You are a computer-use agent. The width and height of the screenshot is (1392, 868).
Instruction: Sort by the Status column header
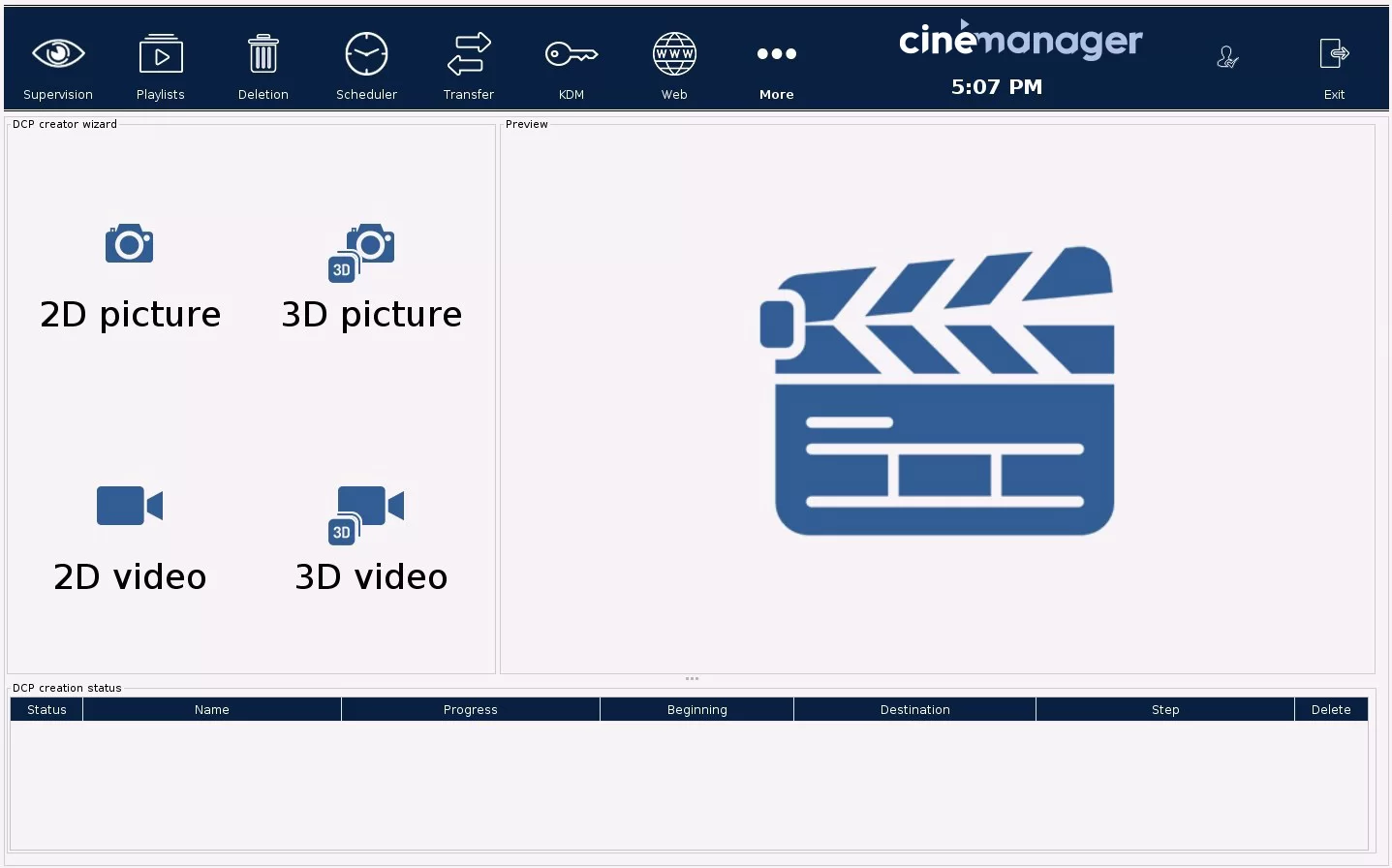click(x=46, y=710)
